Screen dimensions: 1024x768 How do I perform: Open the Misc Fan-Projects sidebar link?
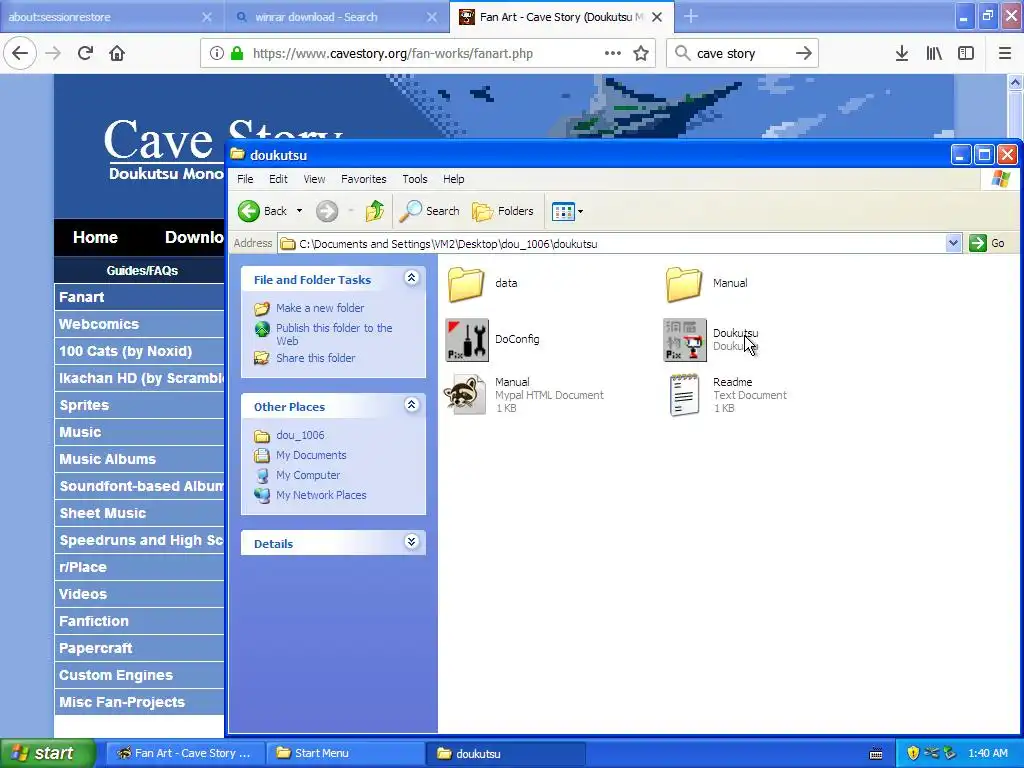click(x=139, y=702)
